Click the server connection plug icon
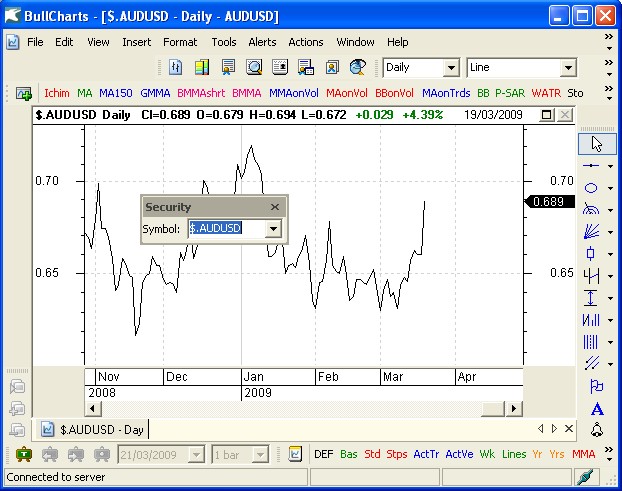 pyautogui.click(x=585, y=477)
